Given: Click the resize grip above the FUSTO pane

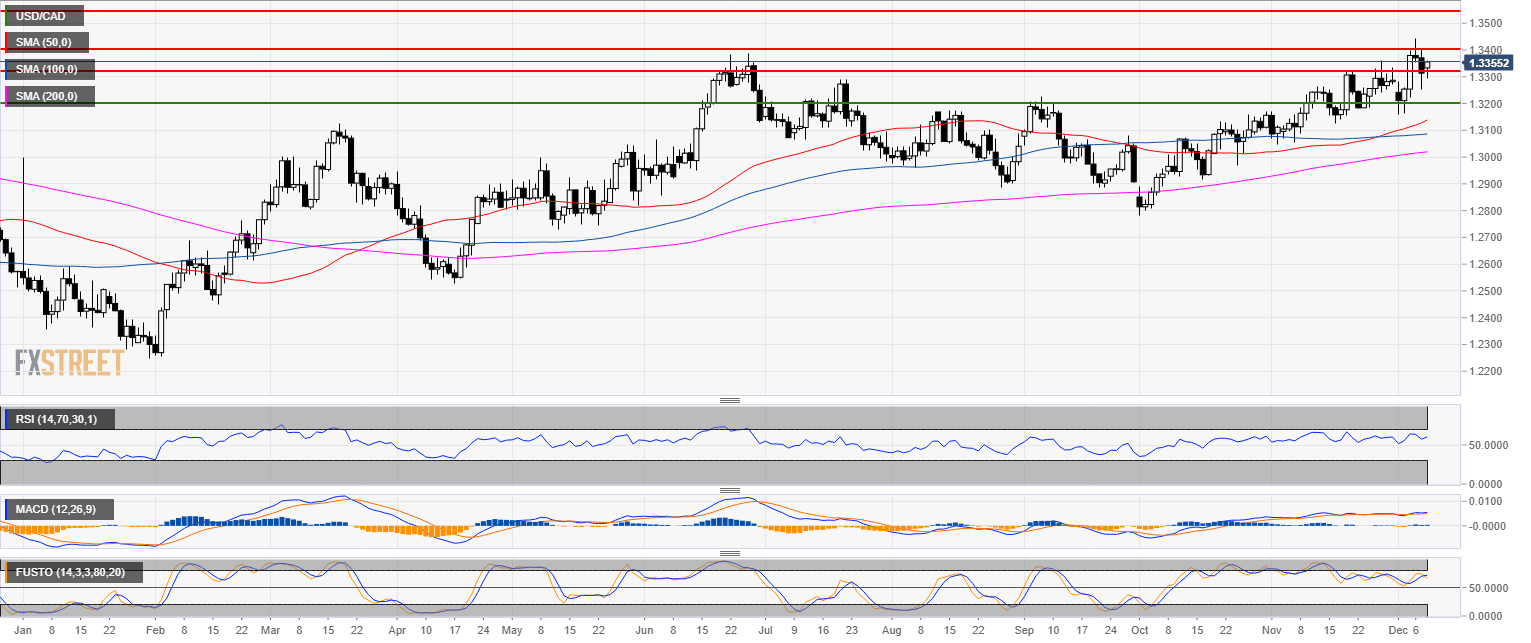Looking at the screenshot, I should [x=730, y=553].
